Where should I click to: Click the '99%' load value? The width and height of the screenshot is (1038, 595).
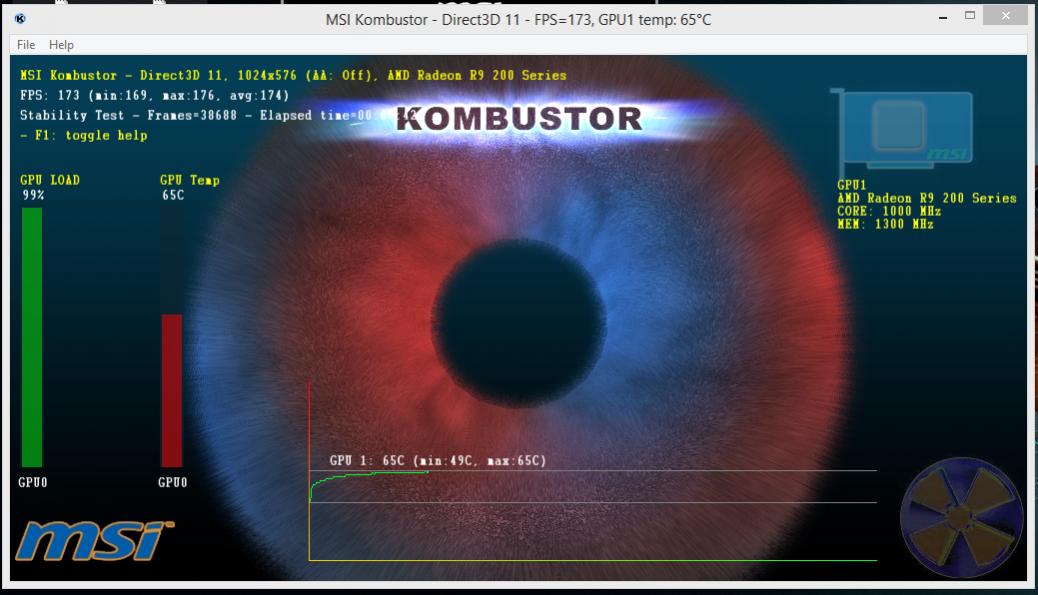coord(33,195)
